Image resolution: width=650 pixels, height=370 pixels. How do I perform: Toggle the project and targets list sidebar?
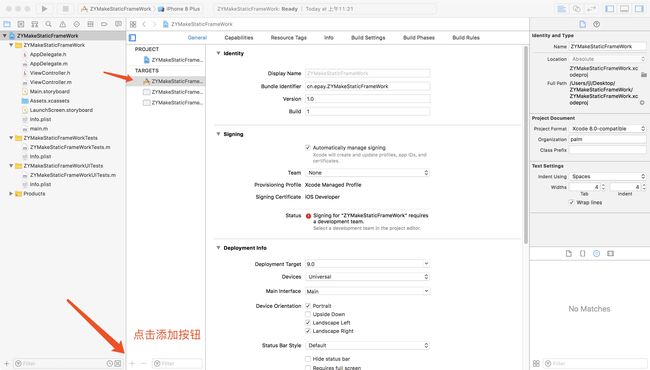(133, 38)
